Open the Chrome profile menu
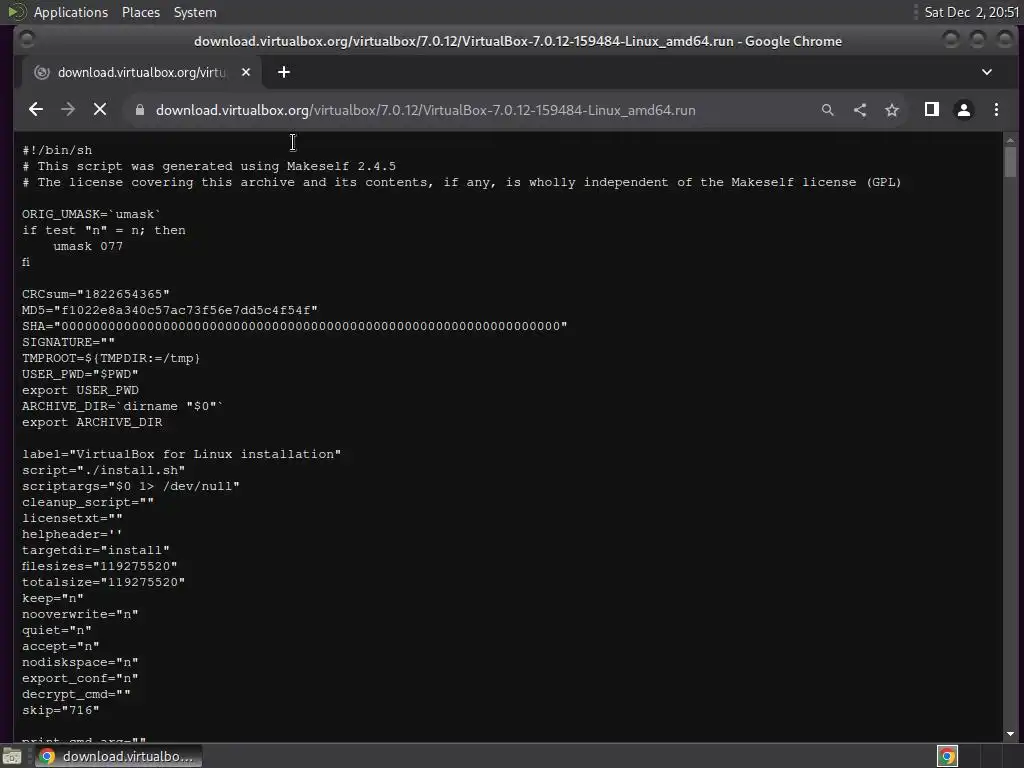The width and height of the screenshot is (1024, 768). (964, 110)
